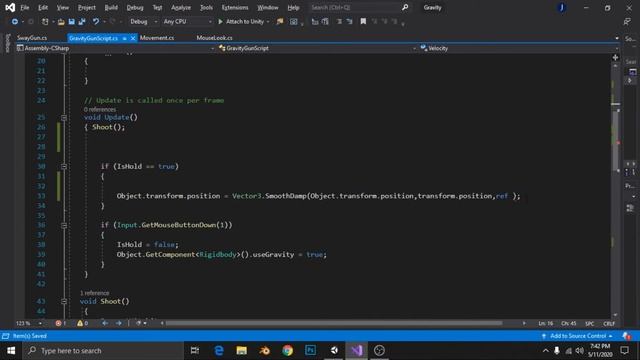The height and width of the screenshot is (360, 640).
Task: Expand the Add to Source Control menu
Action: (578, 336)
